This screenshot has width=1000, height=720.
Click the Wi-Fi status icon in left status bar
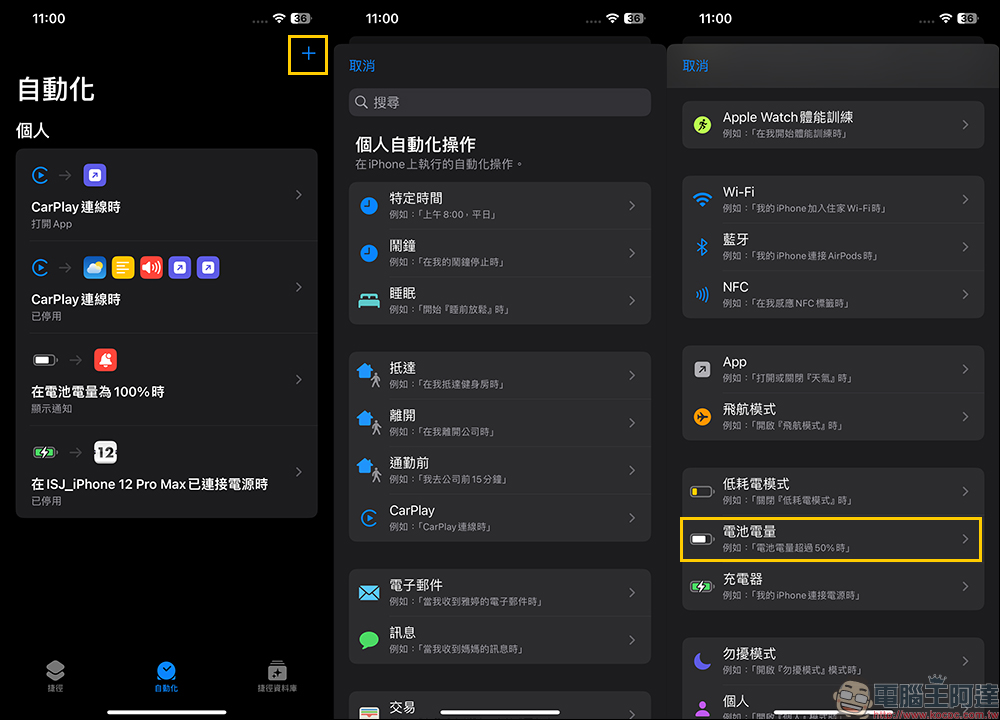[x=279, y=18]
